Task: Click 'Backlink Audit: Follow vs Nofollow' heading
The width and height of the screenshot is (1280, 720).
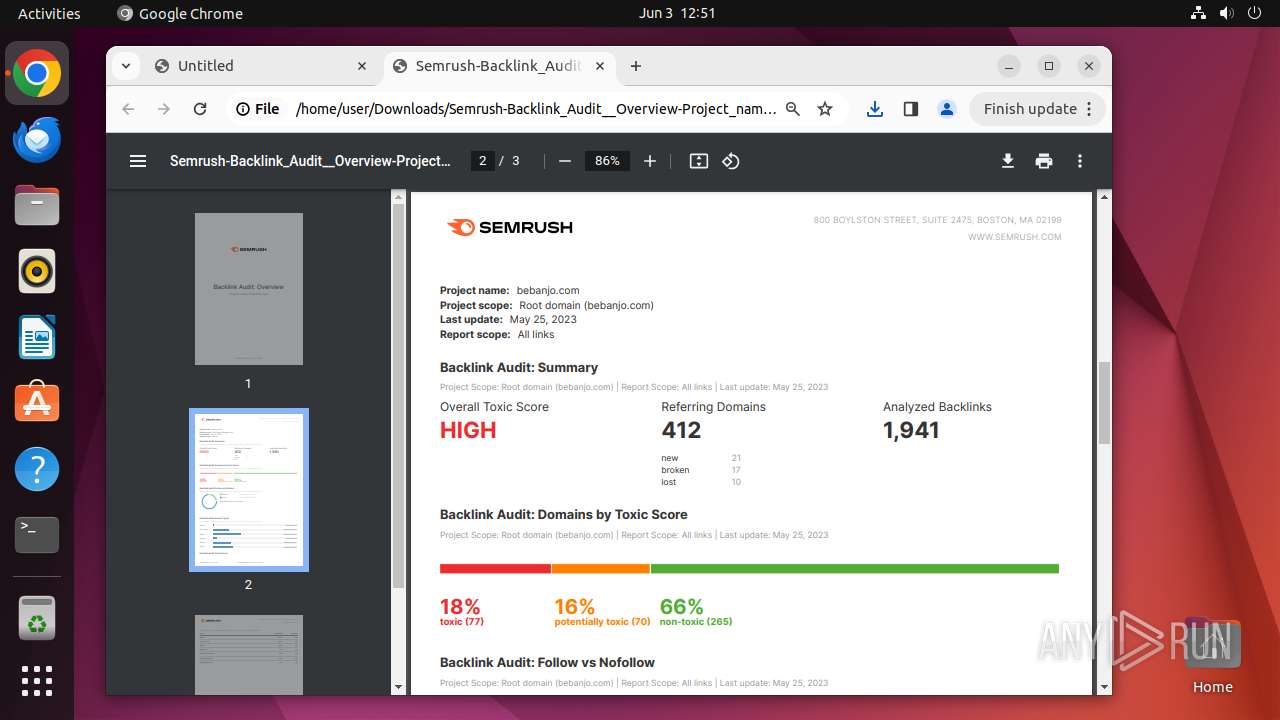Action: [547, 662]
